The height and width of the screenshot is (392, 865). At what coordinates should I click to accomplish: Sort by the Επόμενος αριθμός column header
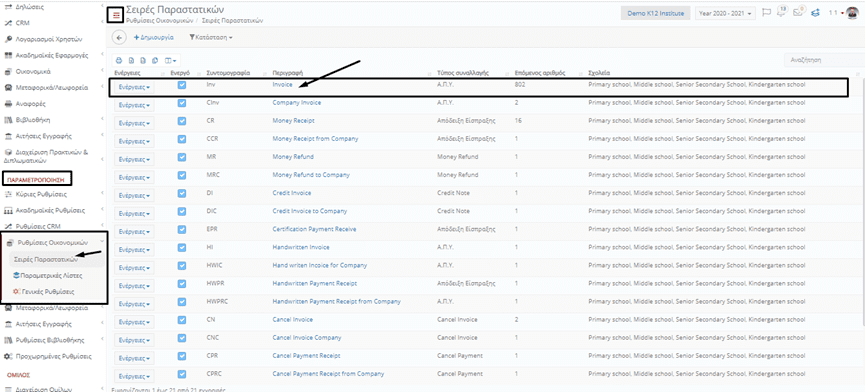click(x=540, y=73)
